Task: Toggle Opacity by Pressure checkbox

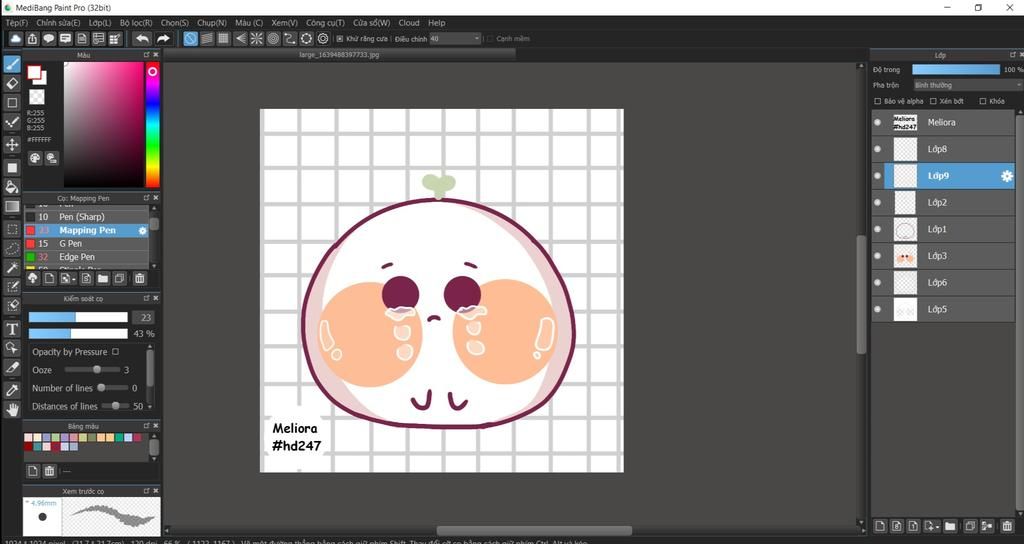Action: (116, 351)
